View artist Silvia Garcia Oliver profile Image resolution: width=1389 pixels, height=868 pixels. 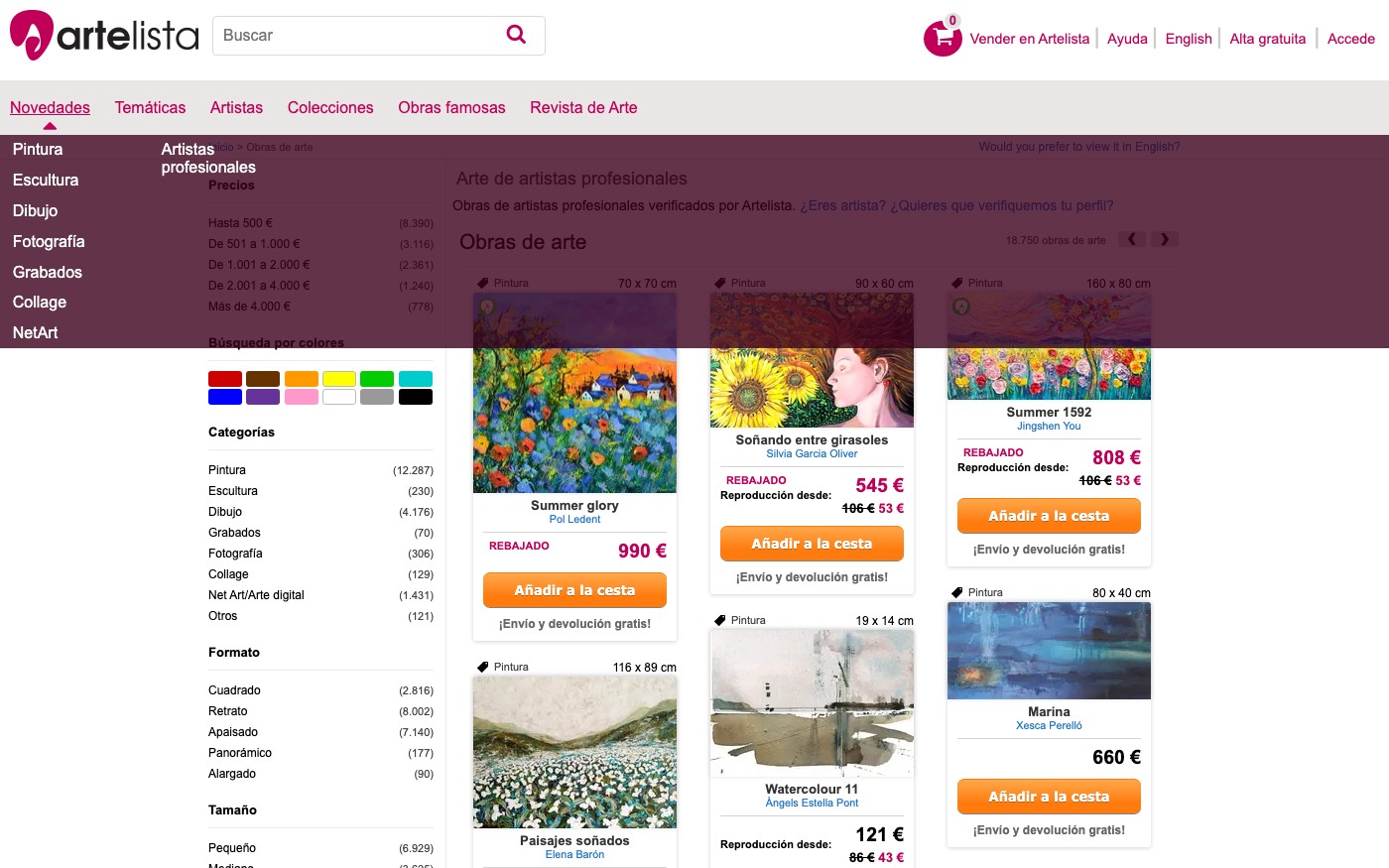[x=812, y=453]
